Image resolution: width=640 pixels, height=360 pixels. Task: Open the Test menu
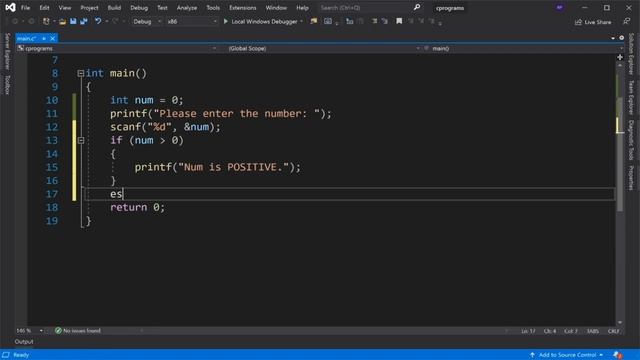click(162, 8)
